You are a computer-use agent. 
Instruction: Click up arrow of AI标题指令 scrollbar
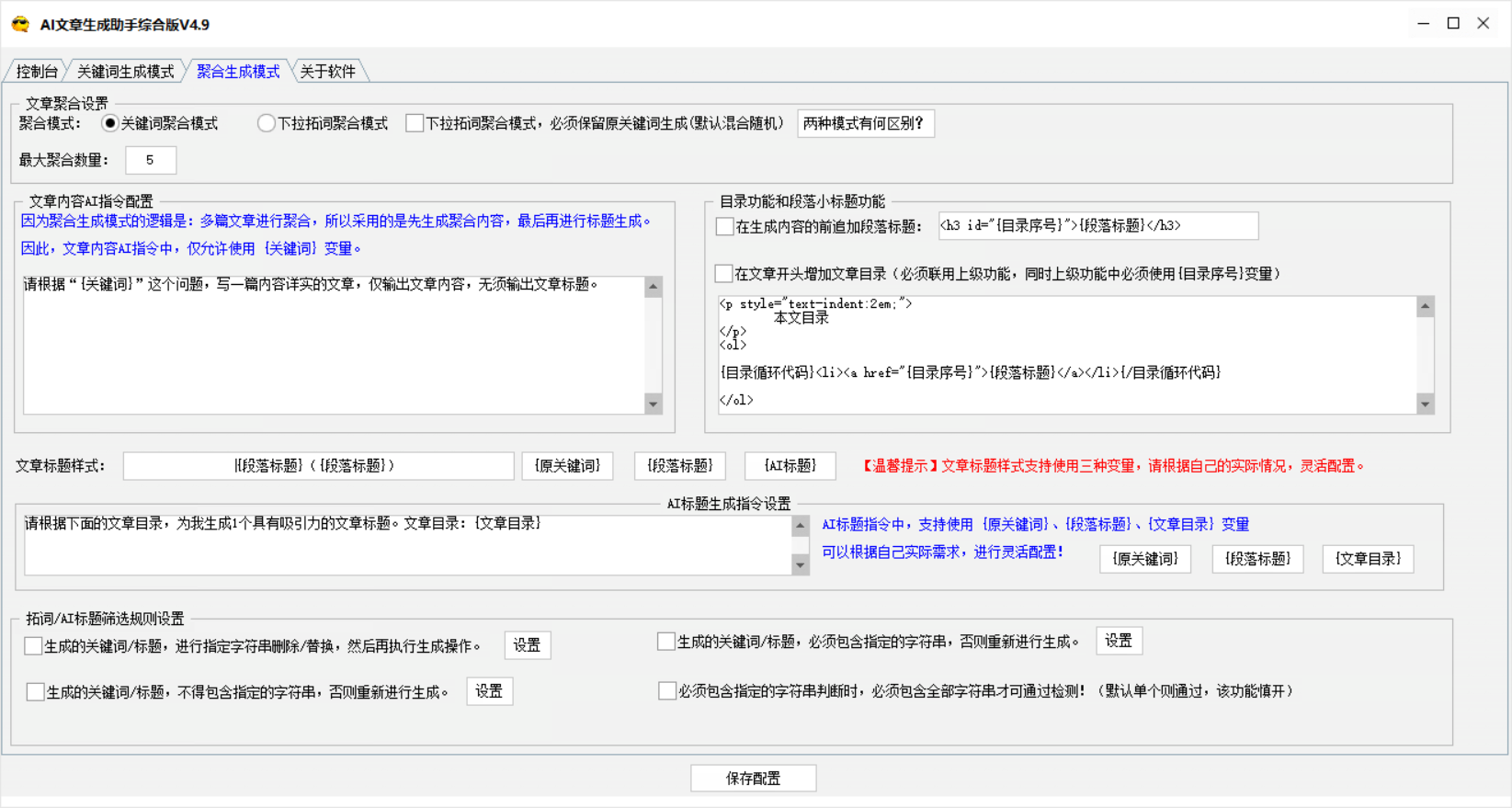point(801,526)
